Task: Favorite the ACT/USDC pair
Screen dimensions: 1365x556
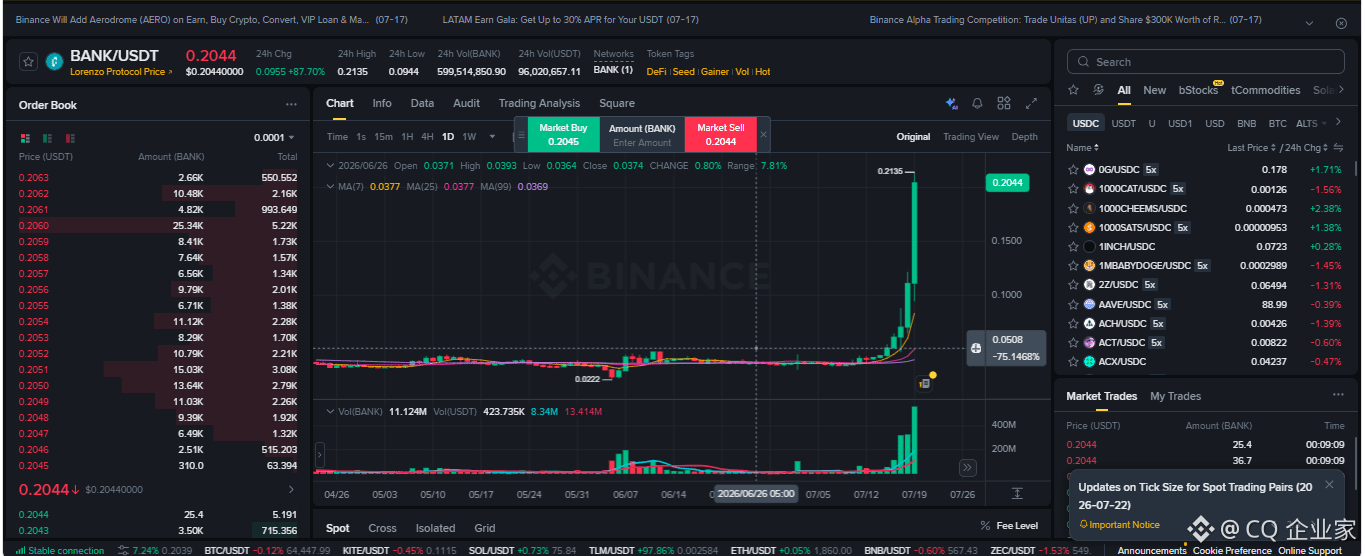Action: pos(1073,342)
